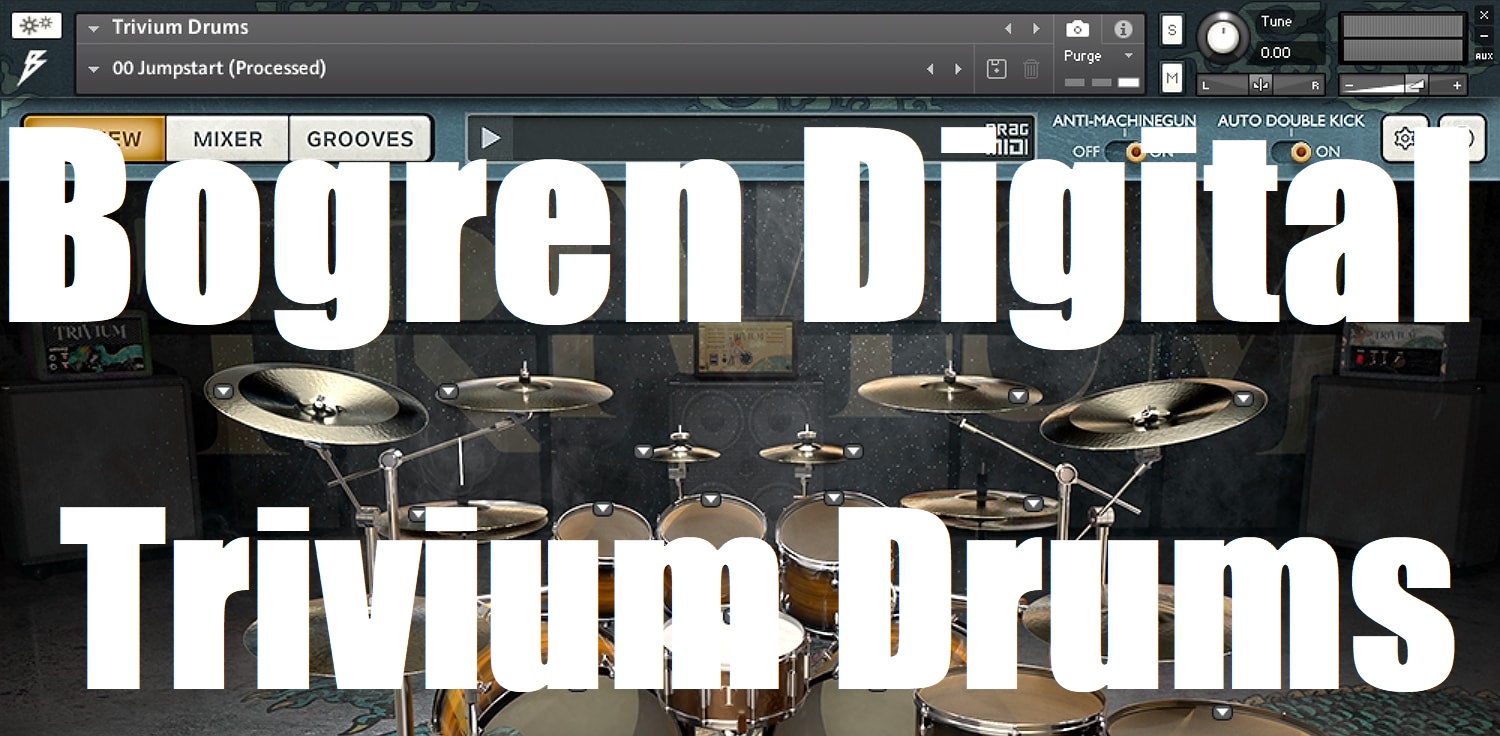Open the right crash cymbal dropdown

(1018, 396)
